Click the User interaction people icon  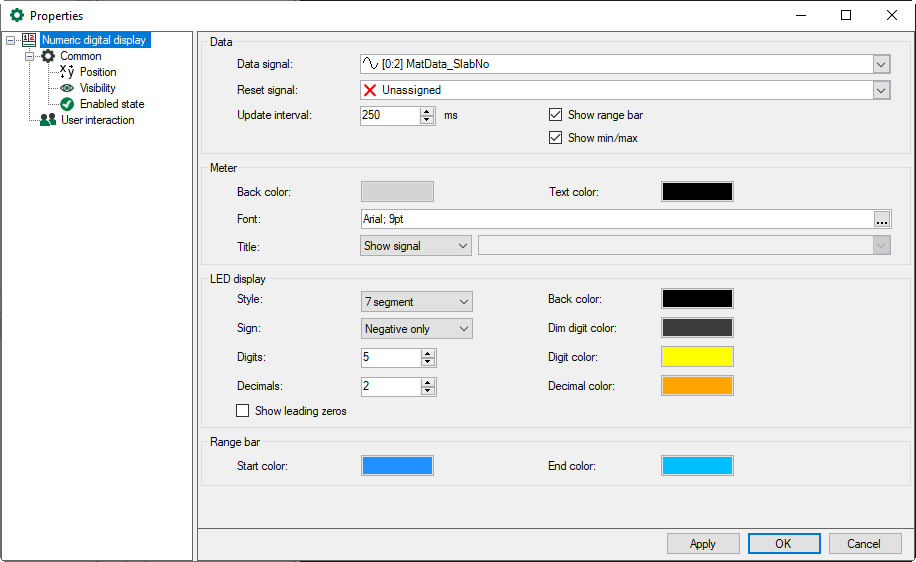pos(47,120)
